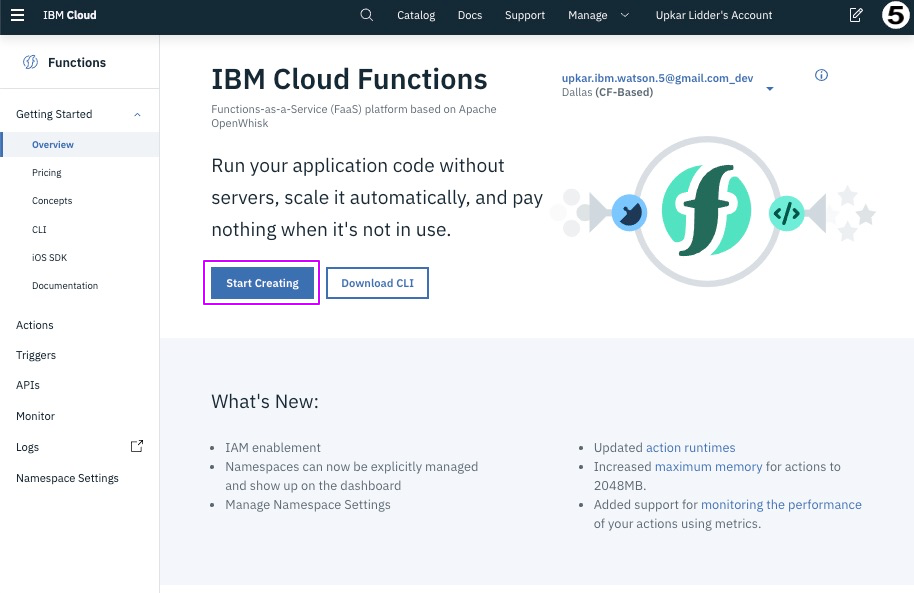
Task: Follow the maximum memory link
Action: [x=708, y=466]
